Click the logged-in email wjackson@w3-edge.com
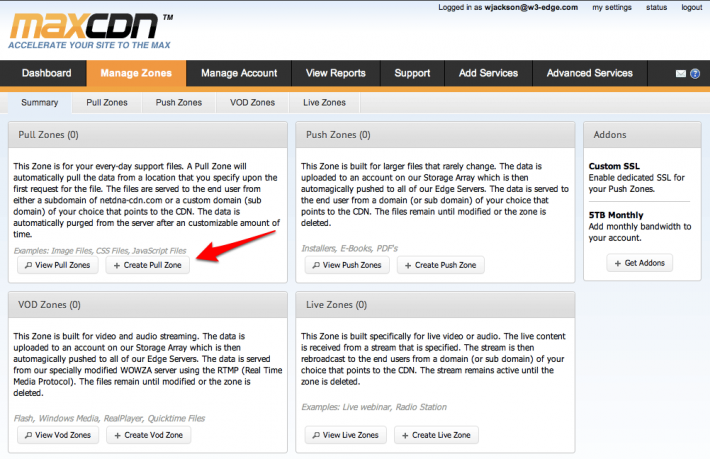The width and height of the screenshot is (710, 459). pos(531,7)
